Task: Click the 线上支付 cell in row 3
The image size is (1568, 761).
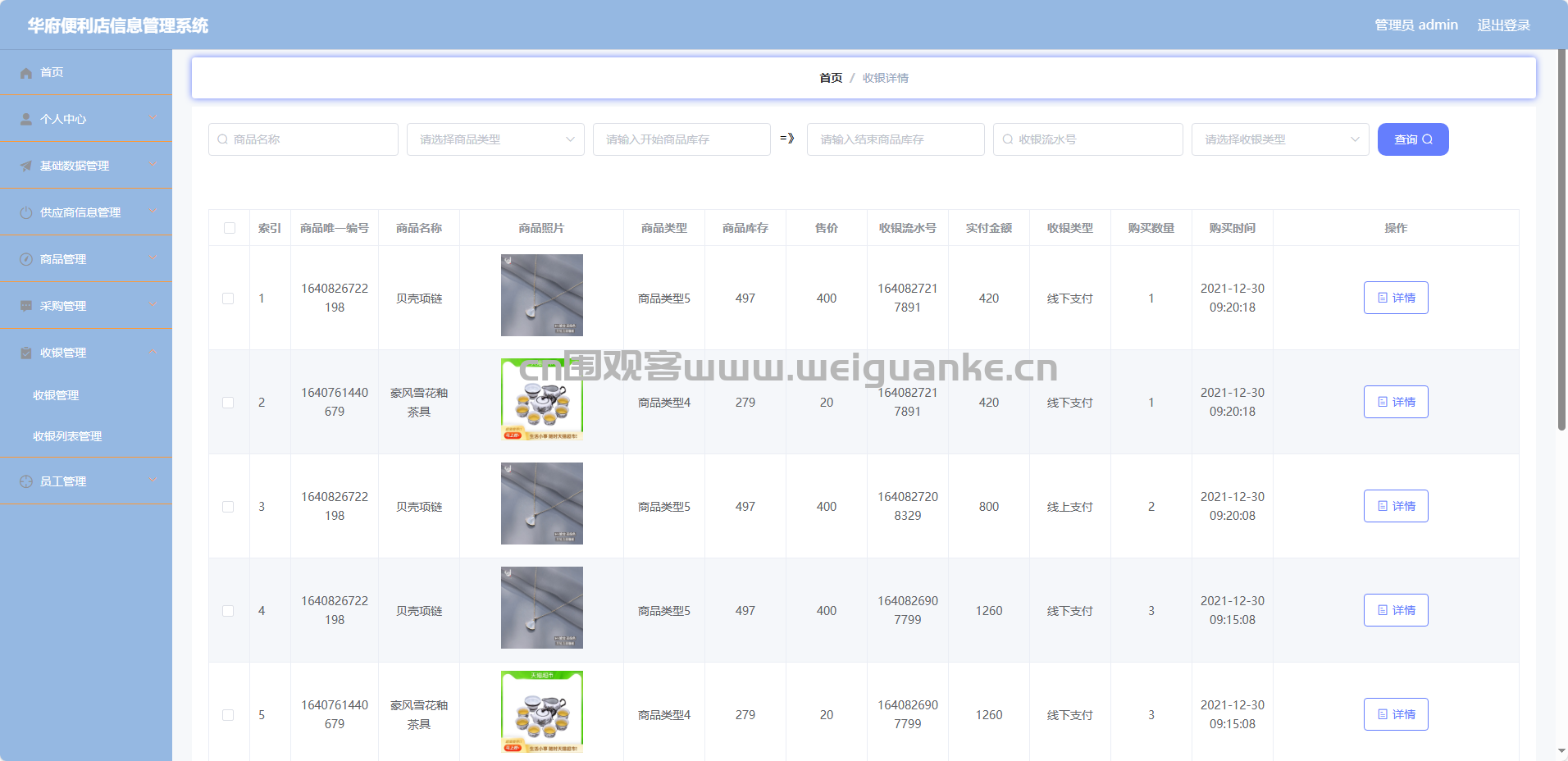Action: 1070,507
